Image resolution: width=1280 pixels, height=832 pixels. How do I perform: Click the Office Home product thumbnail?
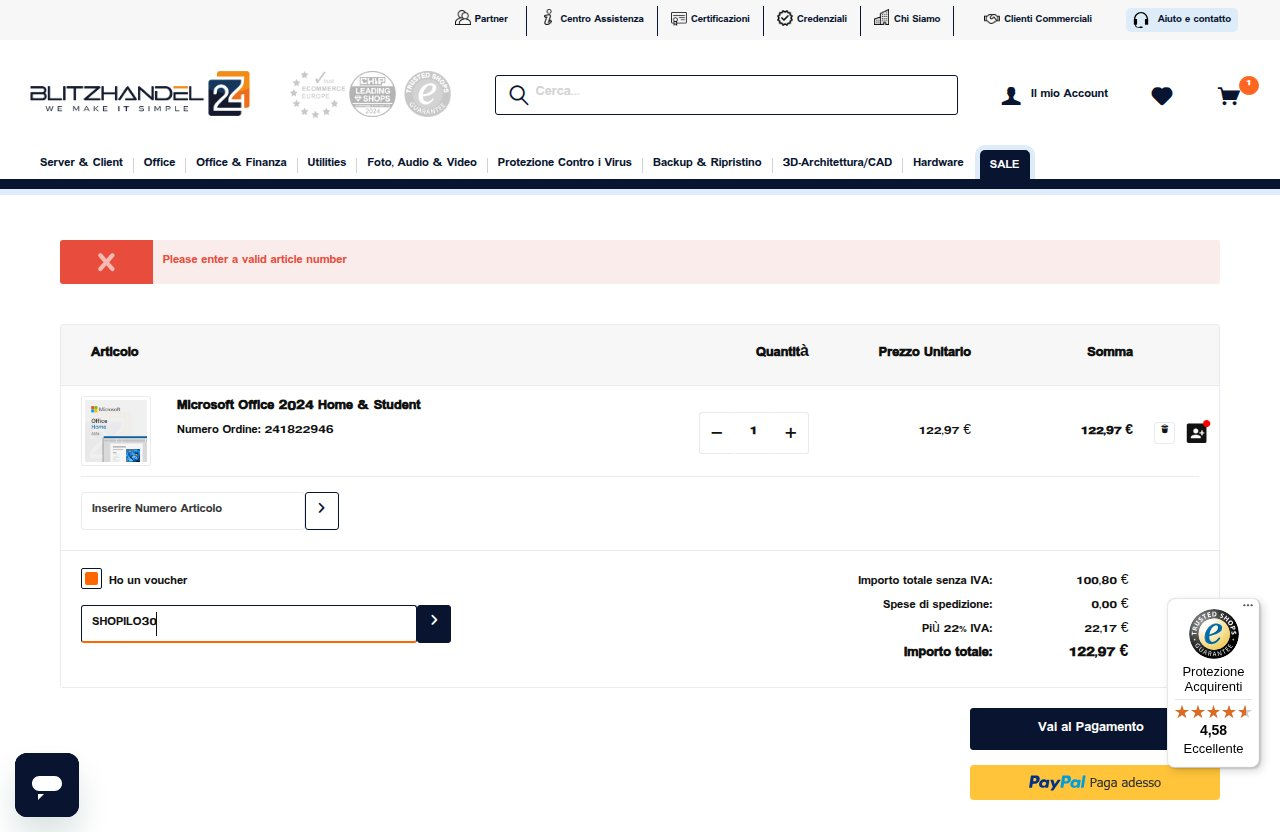coord(116,431)
